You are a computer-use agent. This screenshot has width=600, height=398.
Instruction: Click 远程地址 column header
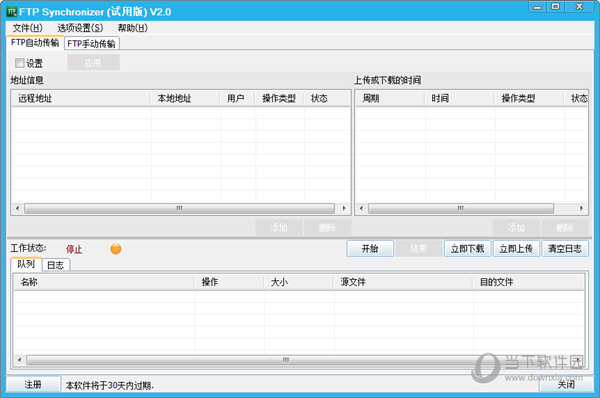pyautogui.click(x=80, y=98)
